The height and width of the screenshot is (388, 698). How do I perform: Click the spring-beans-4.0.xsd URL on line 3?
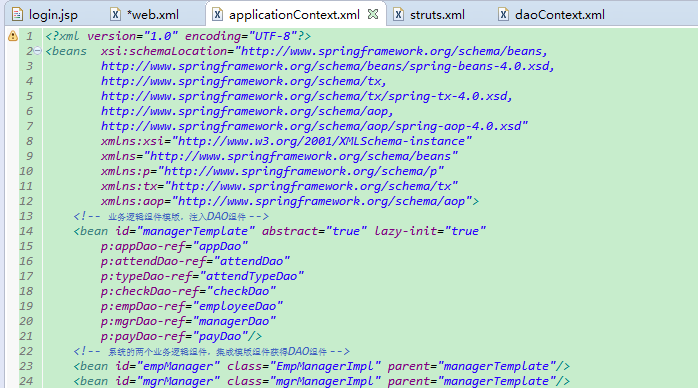pos(328,66)
